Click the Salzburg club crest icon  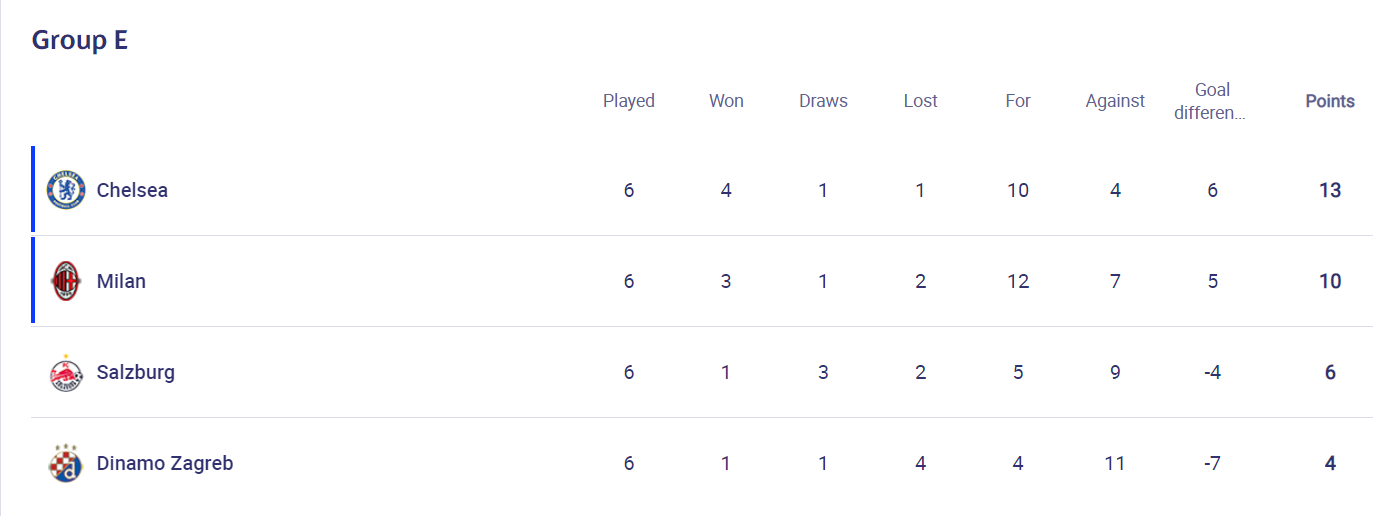point(66,372)
